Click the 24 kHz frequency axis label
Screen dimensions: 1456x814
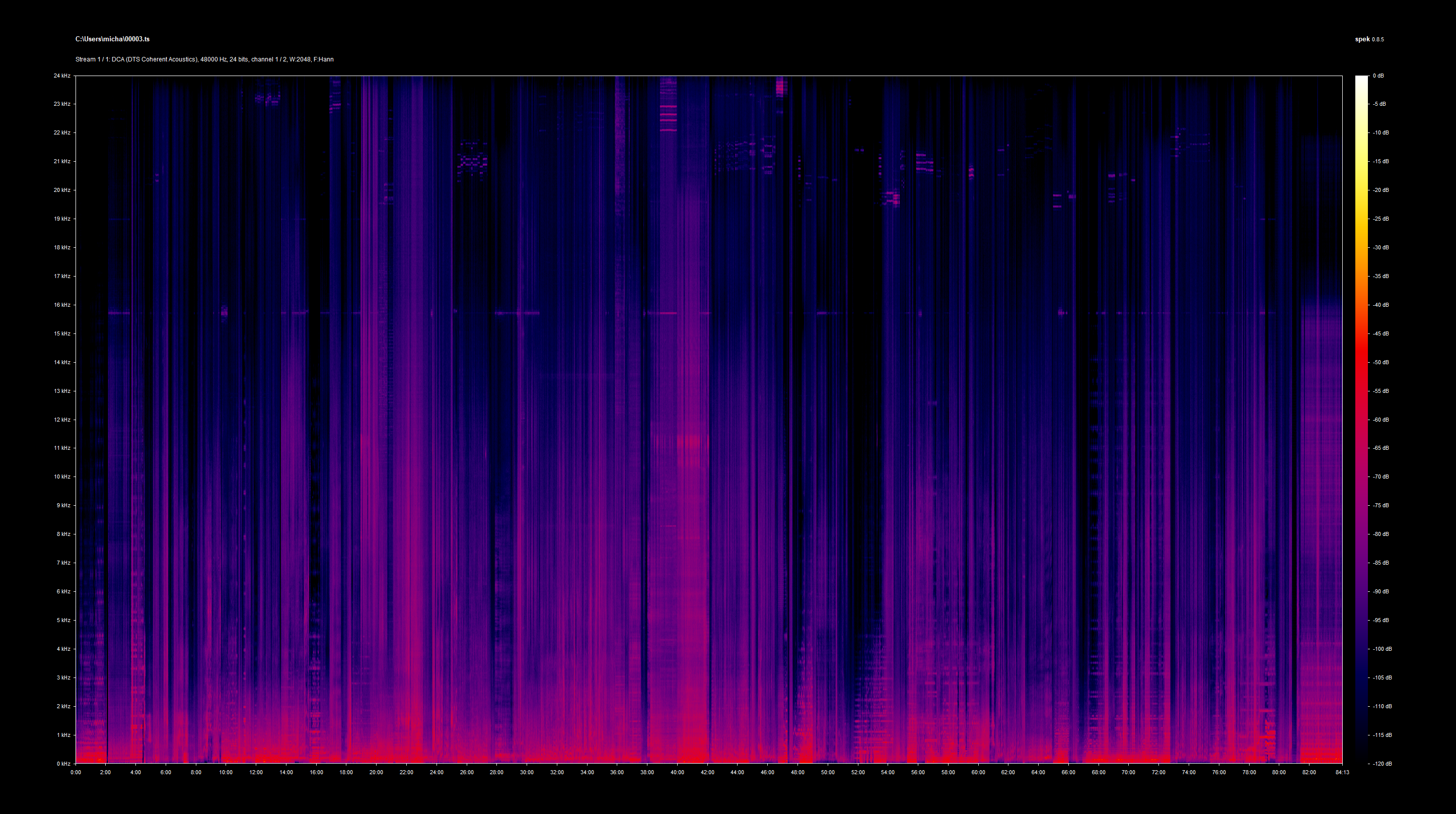[x=61, y=75]
